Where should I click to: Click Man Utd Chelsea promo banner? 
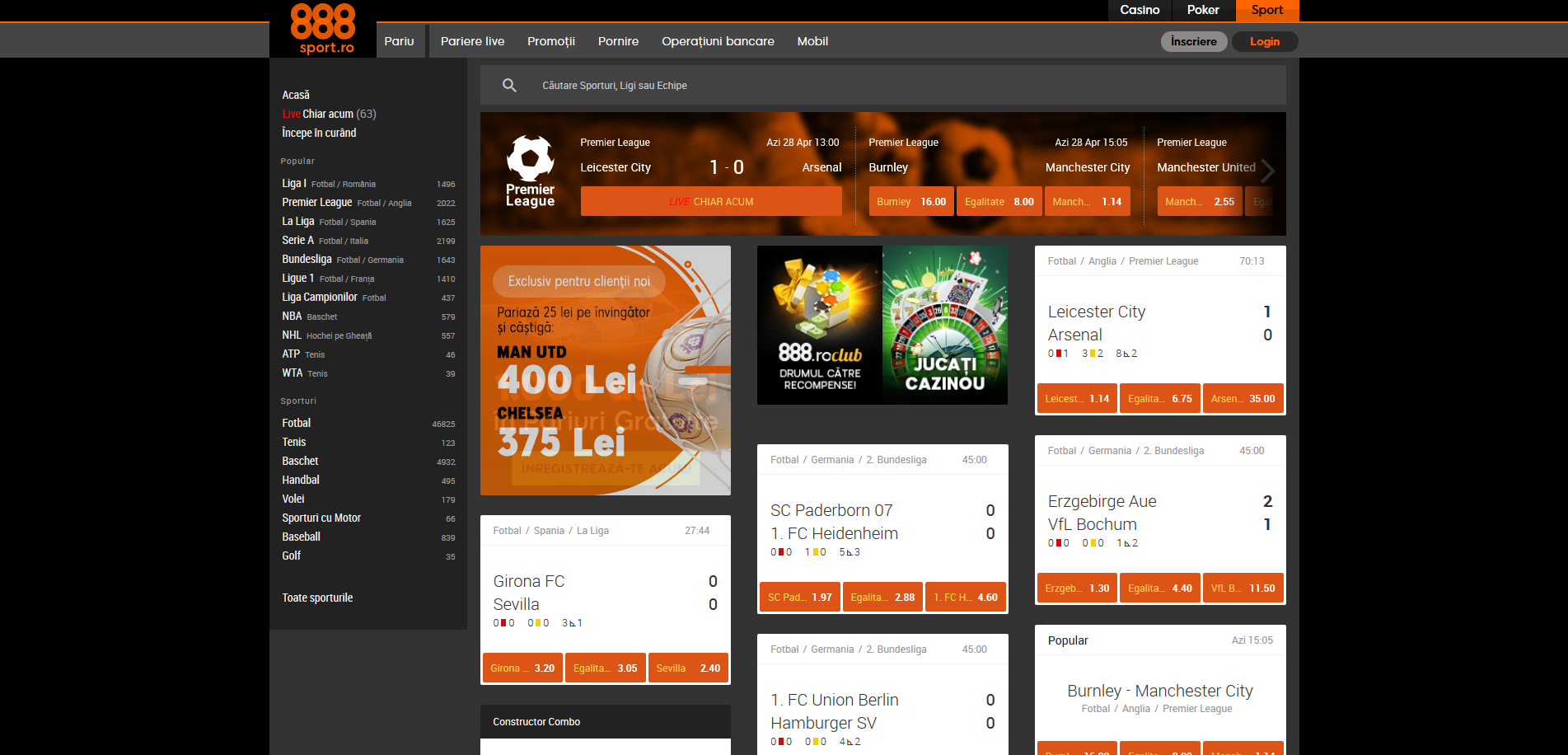point(606,370)
